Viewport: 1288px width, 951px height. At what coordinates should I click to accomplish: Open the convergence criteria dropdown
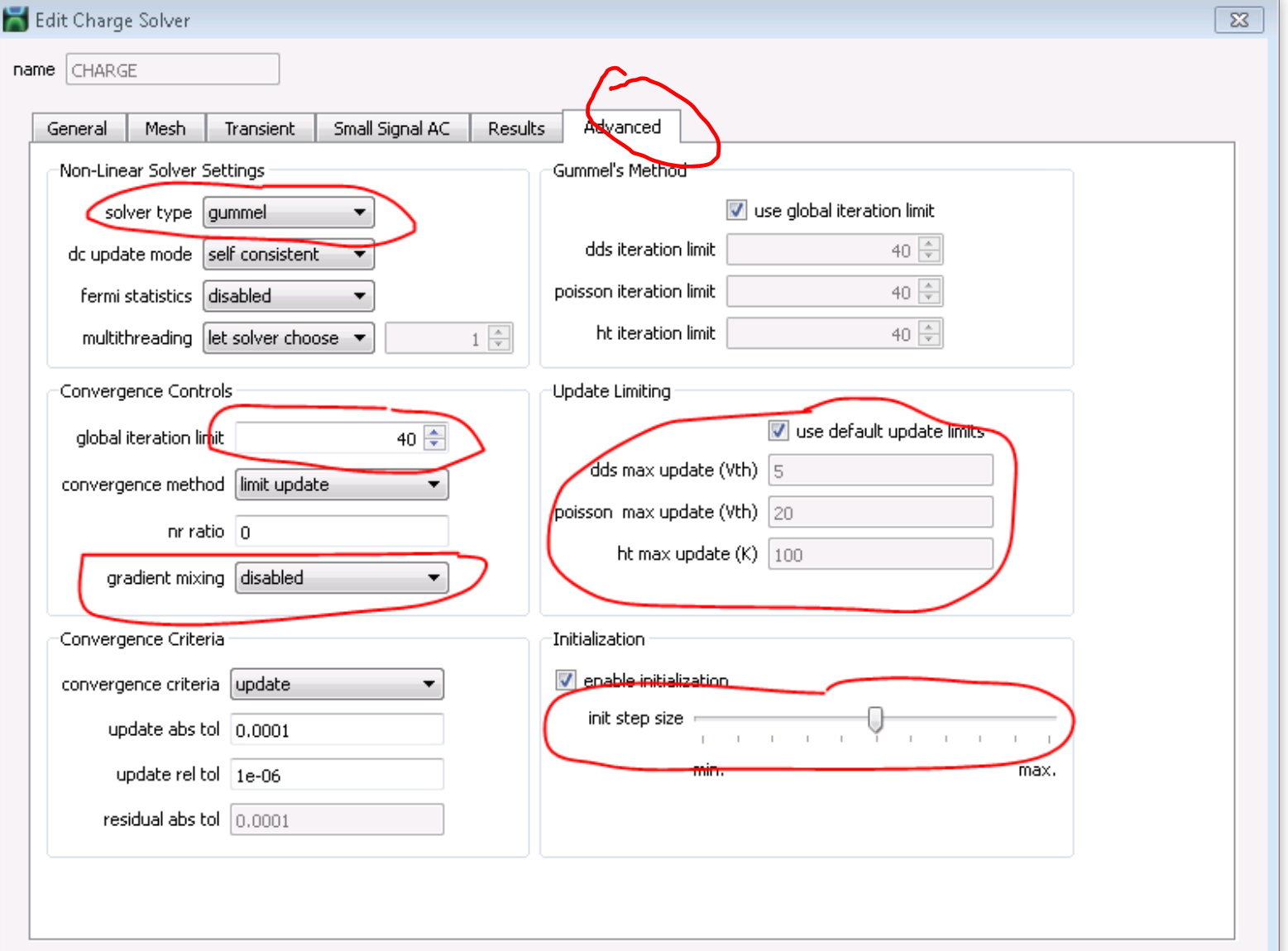337,684
